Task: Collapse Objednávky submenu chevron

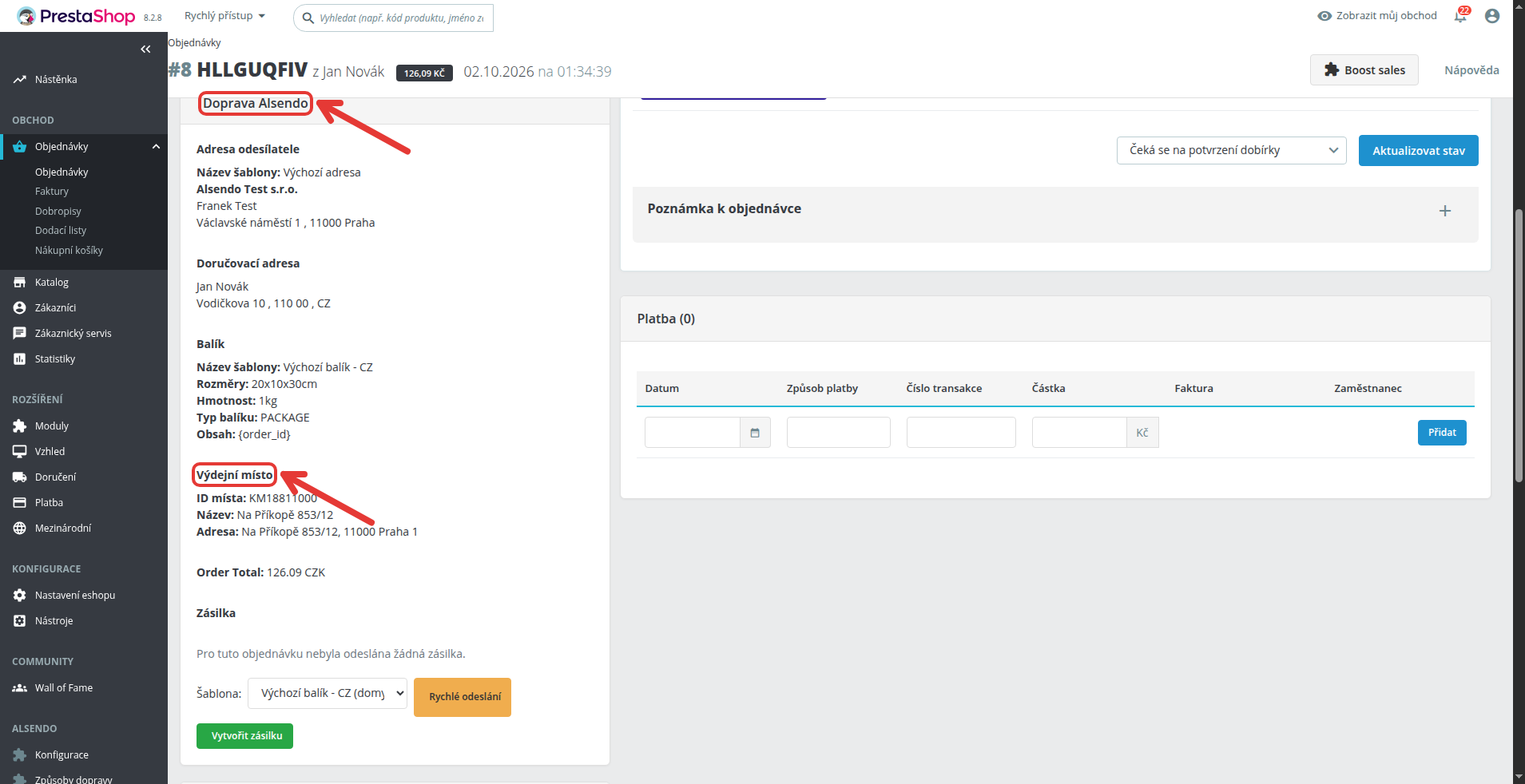Action: pyautogui.click(x=157, y=147)
